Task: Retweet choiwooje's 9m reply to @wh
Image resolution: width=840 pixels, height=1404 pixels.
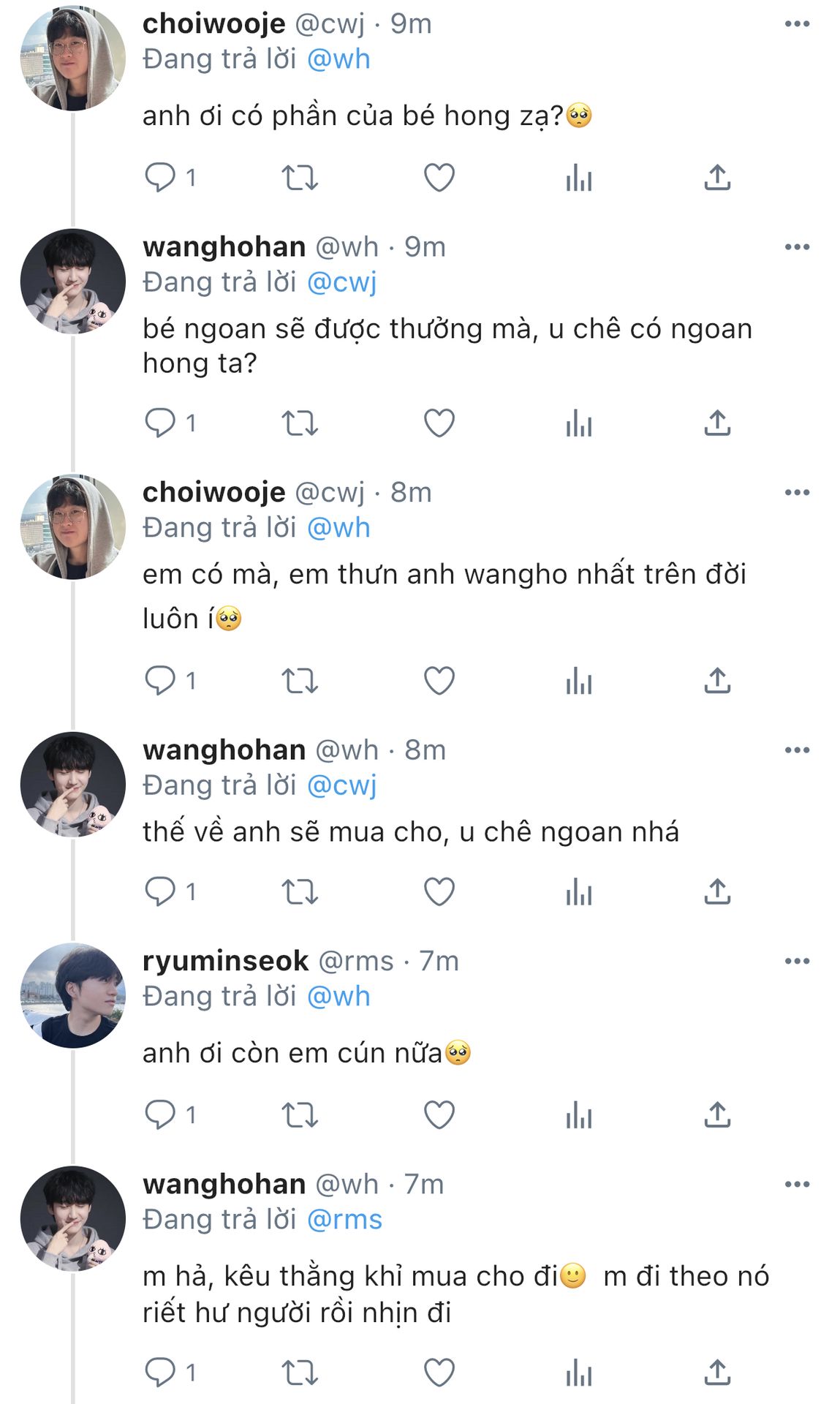Action: pos(300,177)
